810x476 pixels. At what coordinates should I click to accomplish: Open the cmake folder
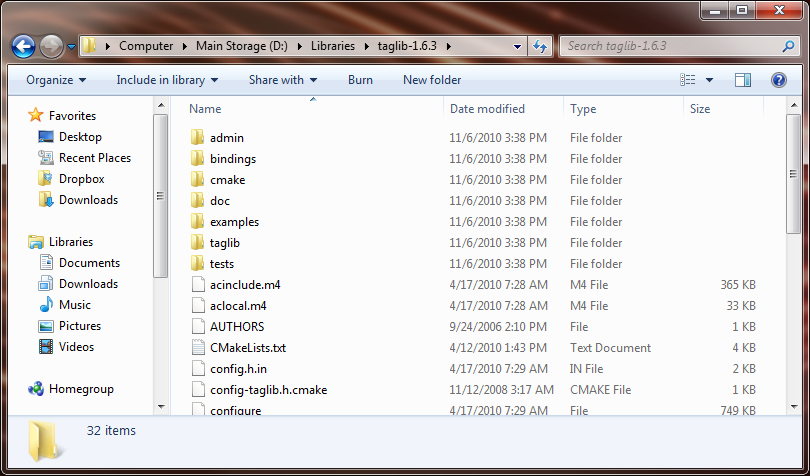(x=227, y=180)
